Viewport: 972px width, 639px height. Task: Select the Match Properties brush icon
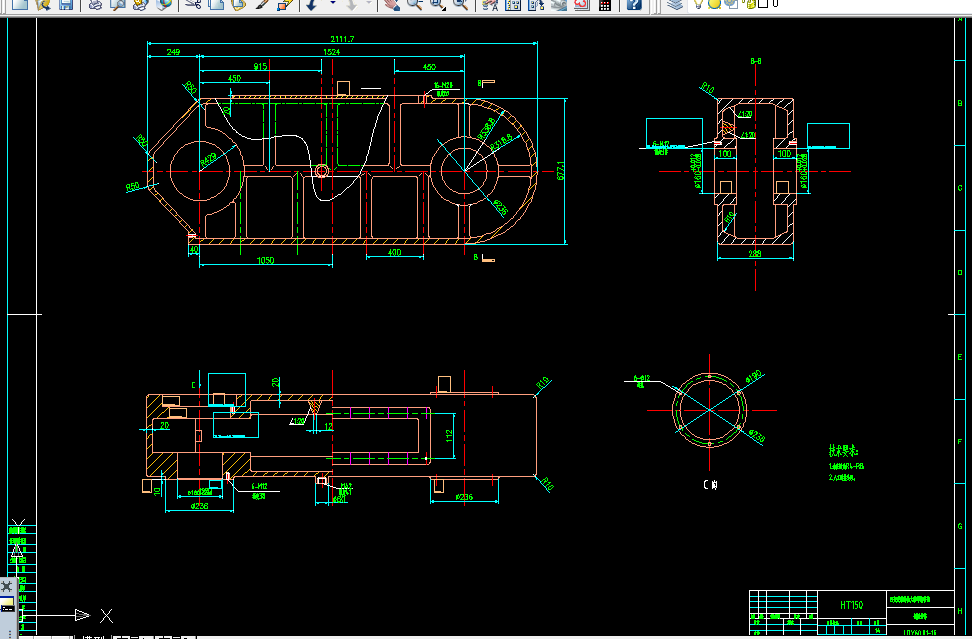[x=262, y=4]
